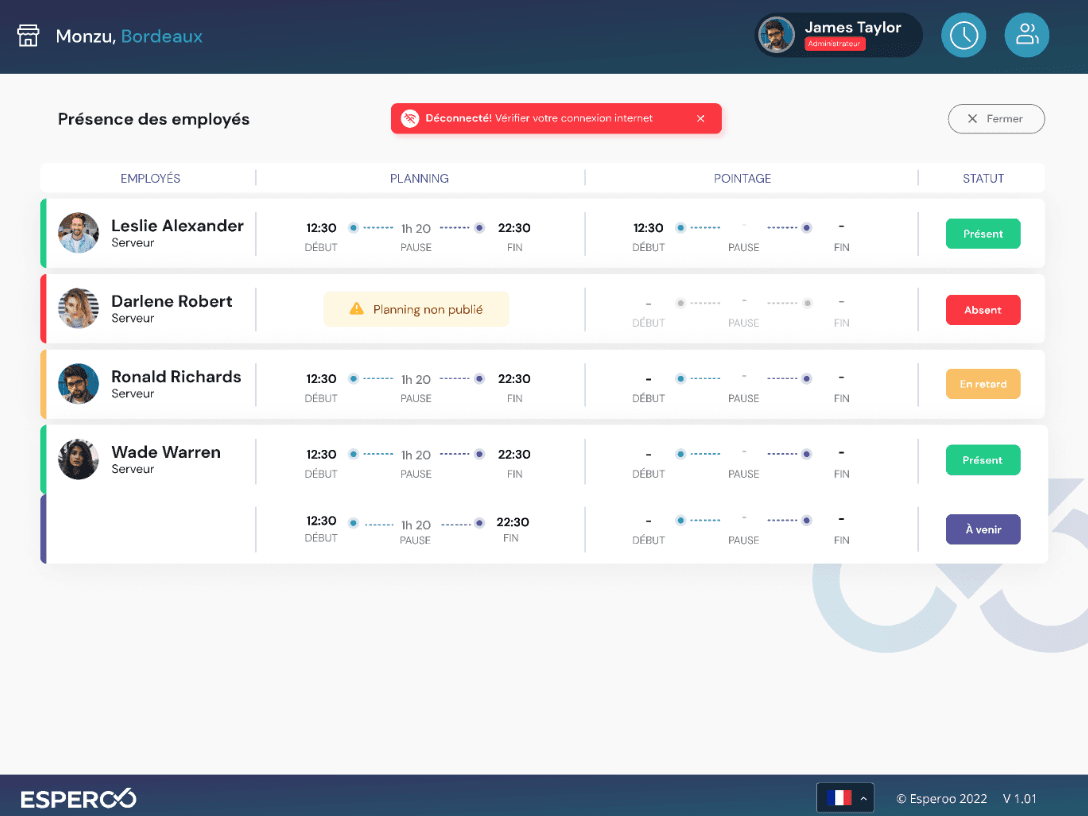Select the POINTAGE column header

pyautogui.click(x=742, y=178)
